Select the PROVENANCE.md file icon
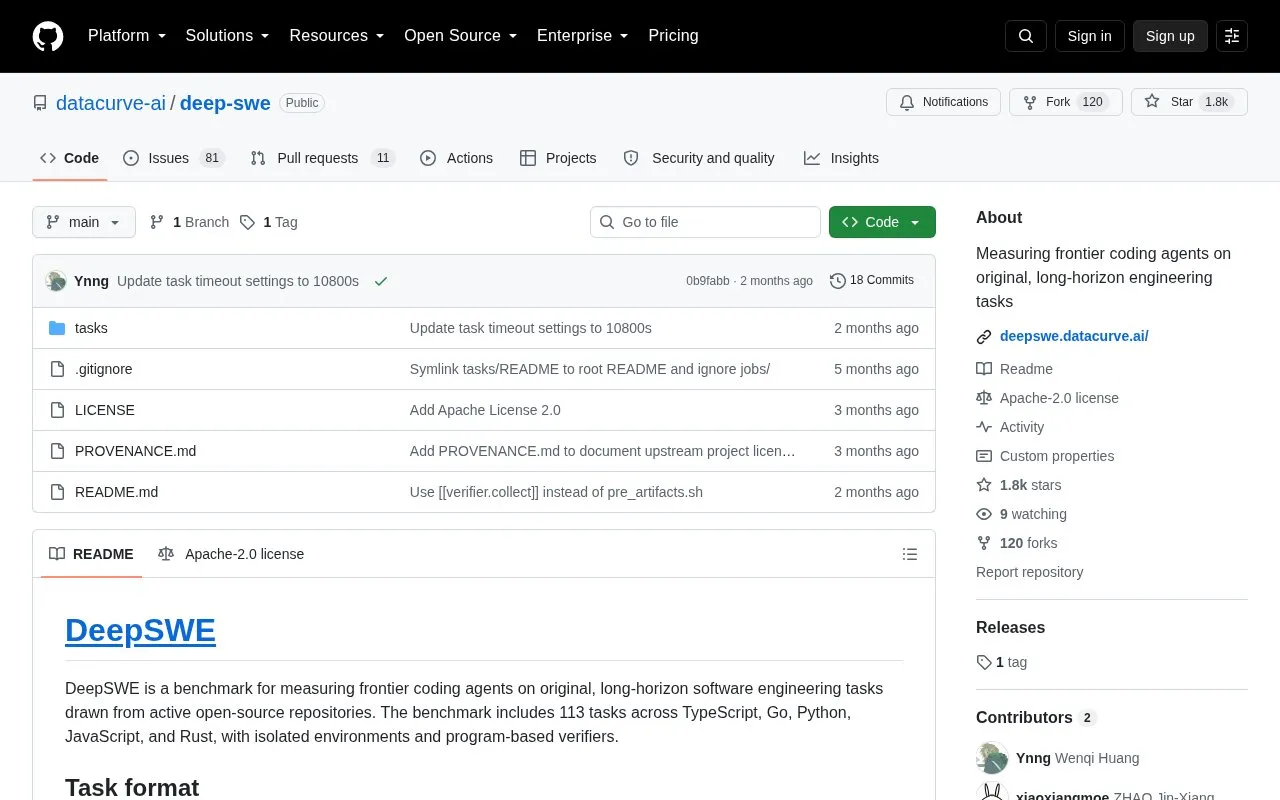Viewport: 1280px width, 800px height. pos(57,451)
